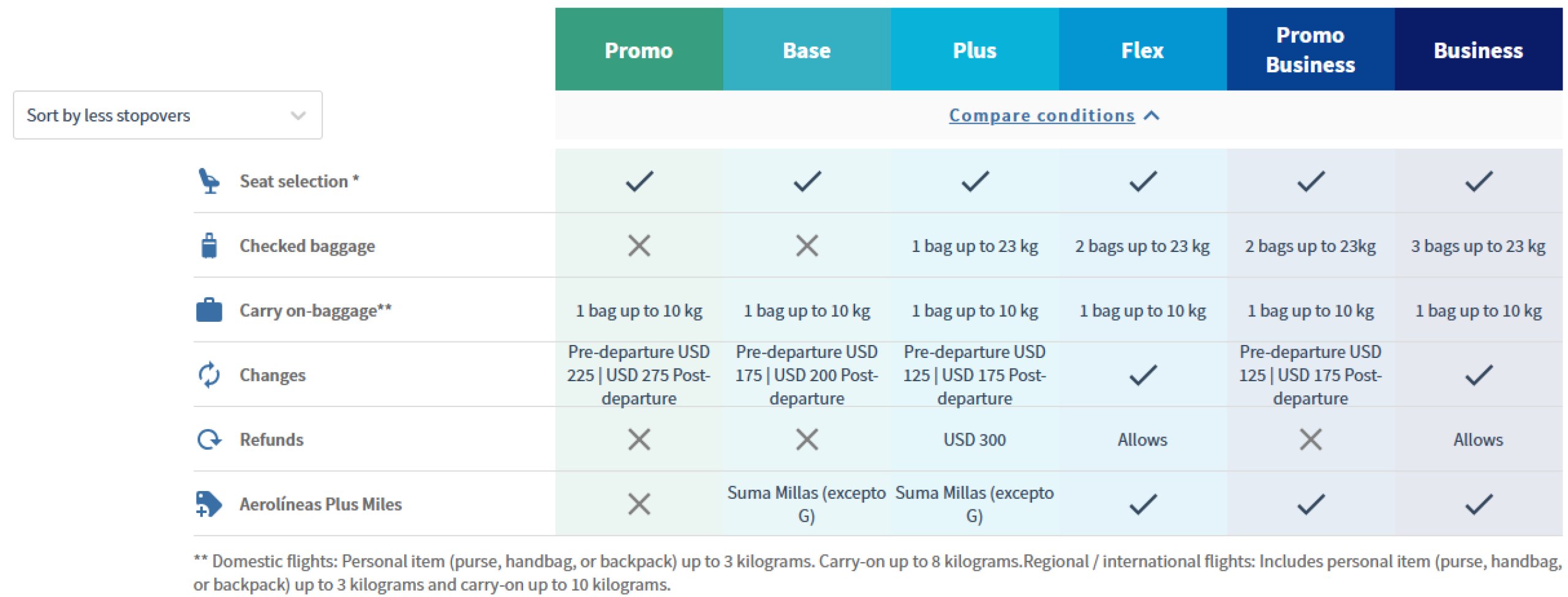Click the Refunds arrow icon
The image size is (1568, 597).
click(209, 439)
